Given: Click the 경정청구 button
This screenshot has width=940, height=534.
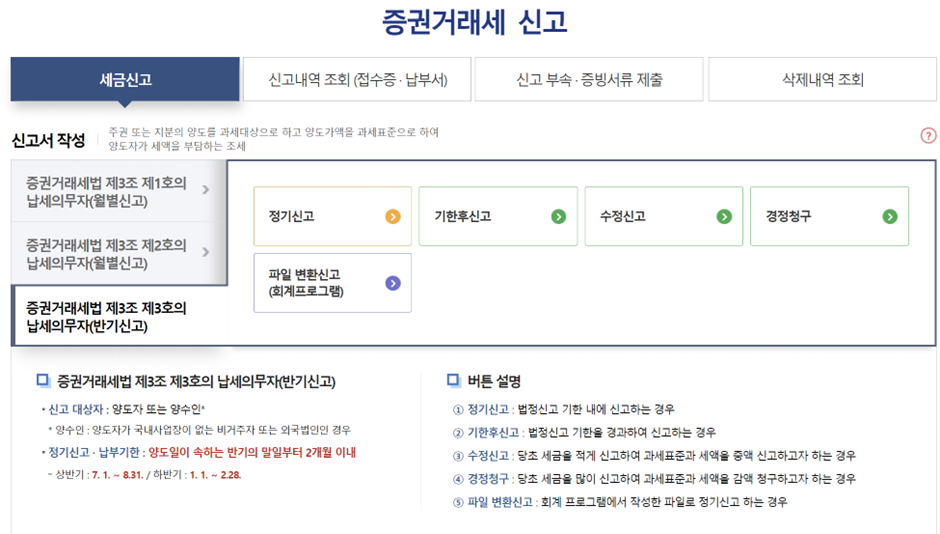Looking at the screenshot, I should tap(829, 216).
